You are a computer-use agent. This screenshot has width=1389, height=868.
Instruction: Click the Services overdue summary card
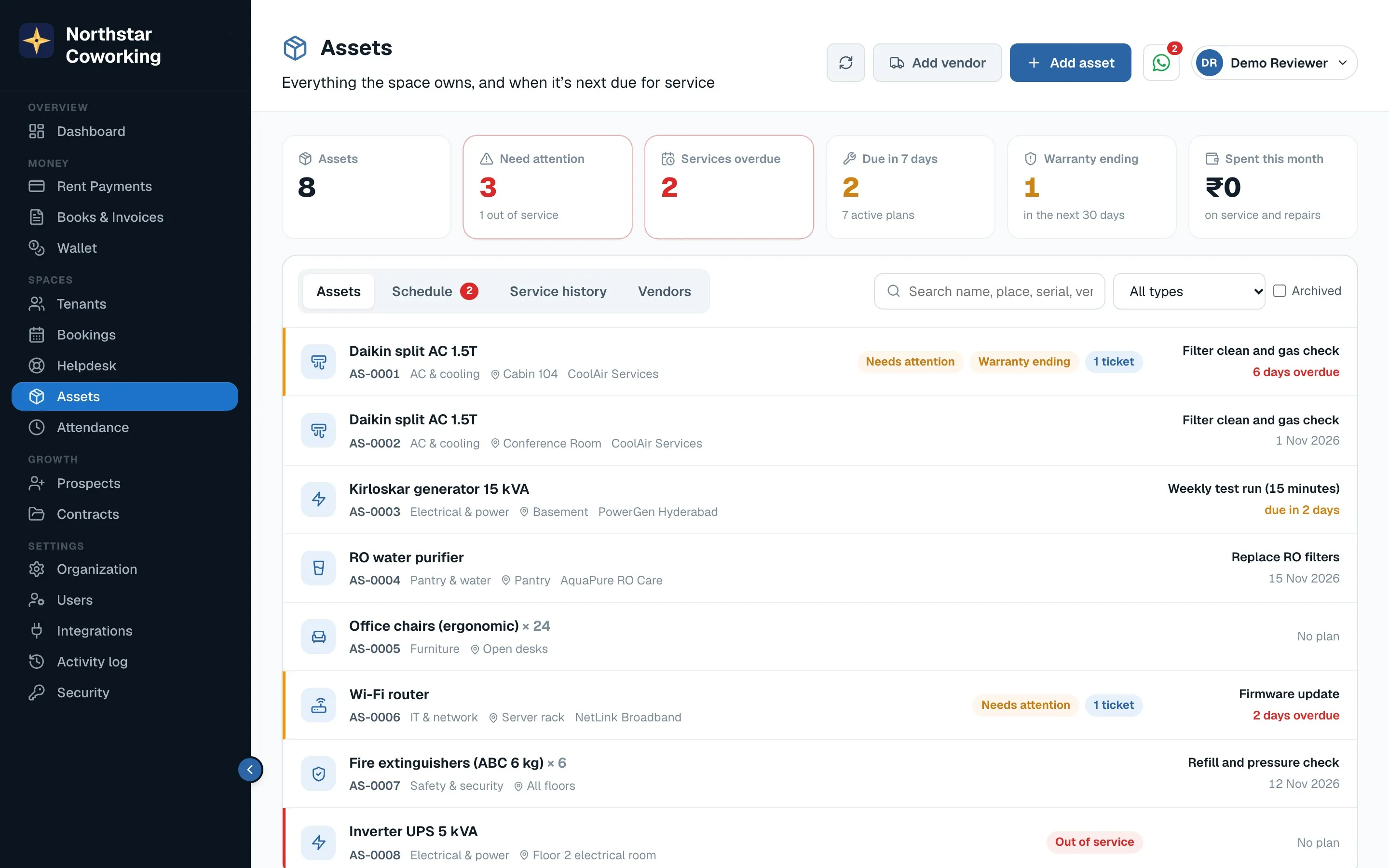[729, 187]
